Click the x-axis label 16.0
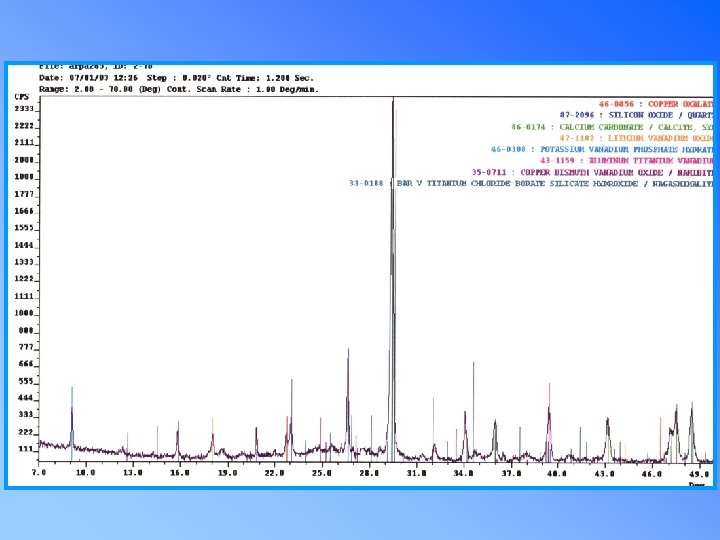The width and height of the screenshot is (720, 540). [x=180, y=472]
